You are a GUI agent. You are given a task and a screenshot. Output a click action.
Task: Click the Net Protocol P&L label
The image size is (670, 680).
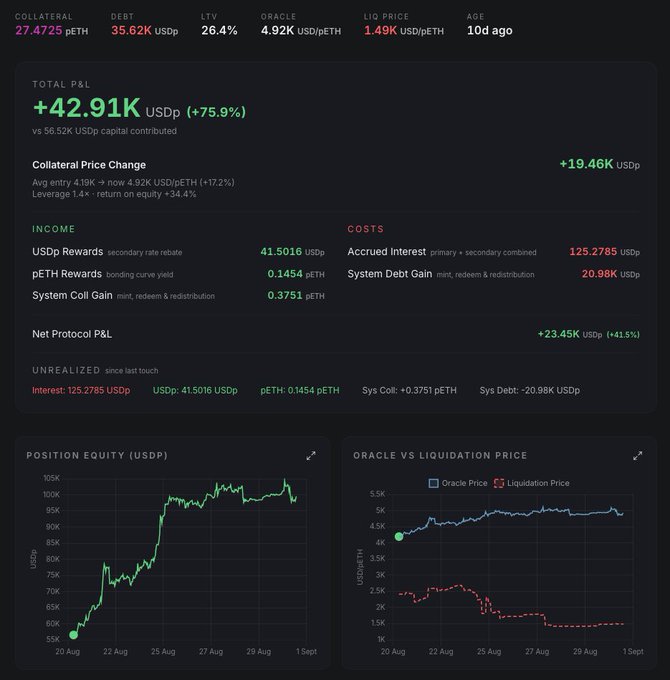tap(72, 334)
